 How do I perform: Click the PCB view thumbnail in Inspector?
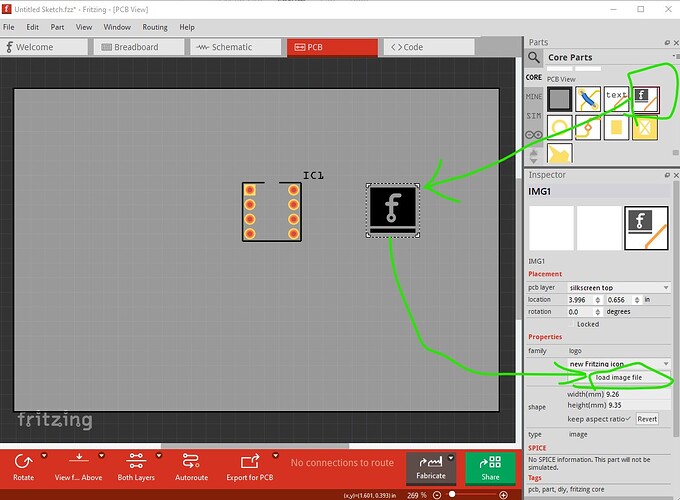pos(646,228)
